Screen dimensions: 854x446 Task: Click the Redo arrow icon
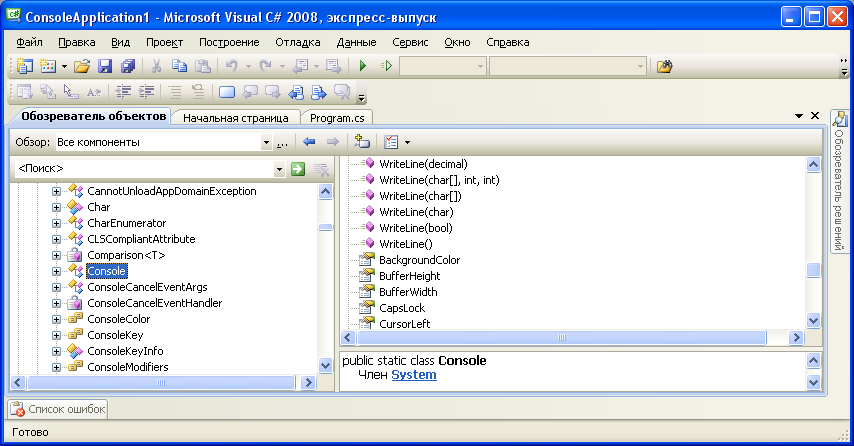(x=265, y=66)
